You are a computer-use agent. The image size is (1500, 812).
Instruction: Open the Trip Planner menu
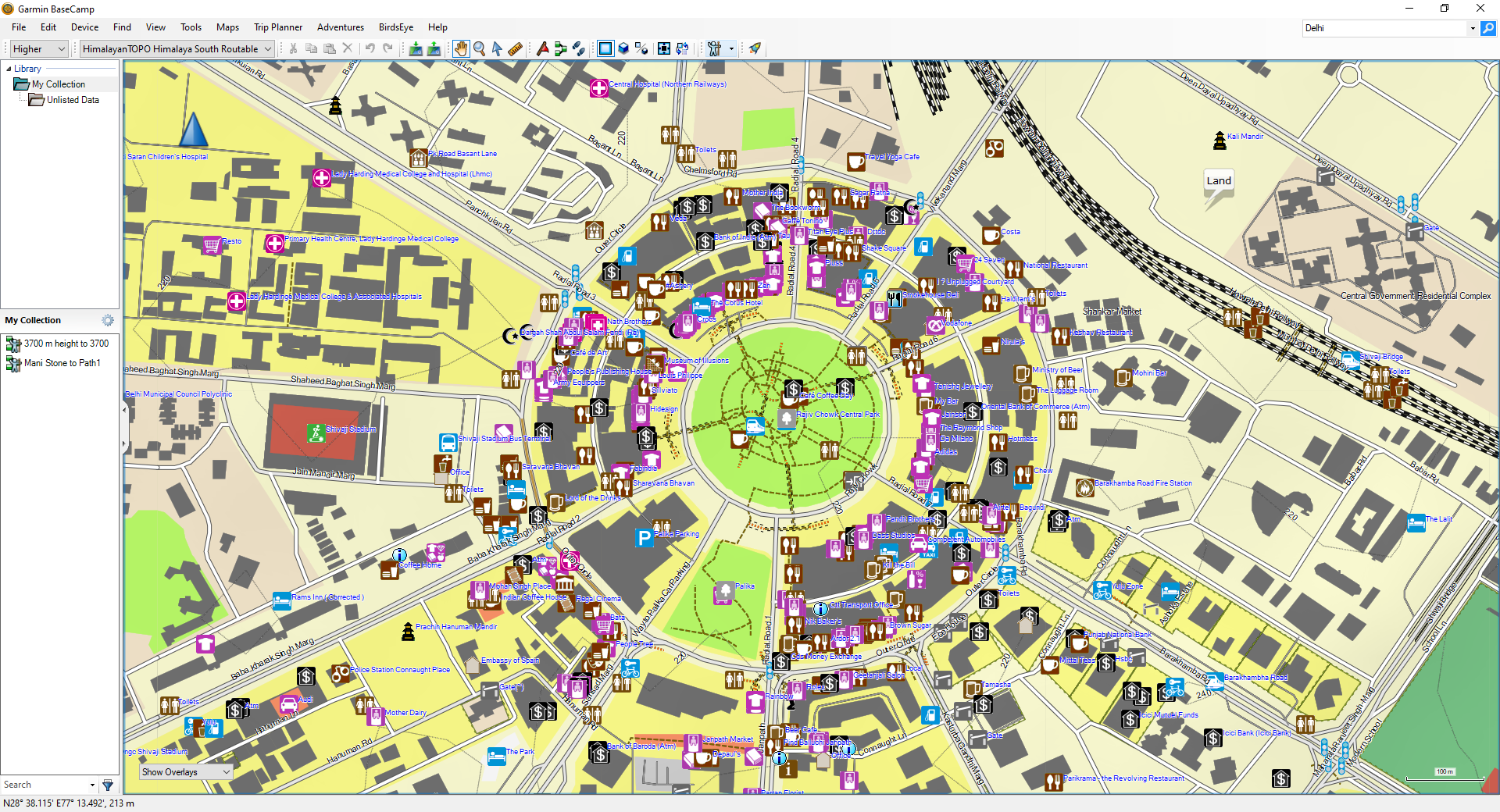(277, 27)
